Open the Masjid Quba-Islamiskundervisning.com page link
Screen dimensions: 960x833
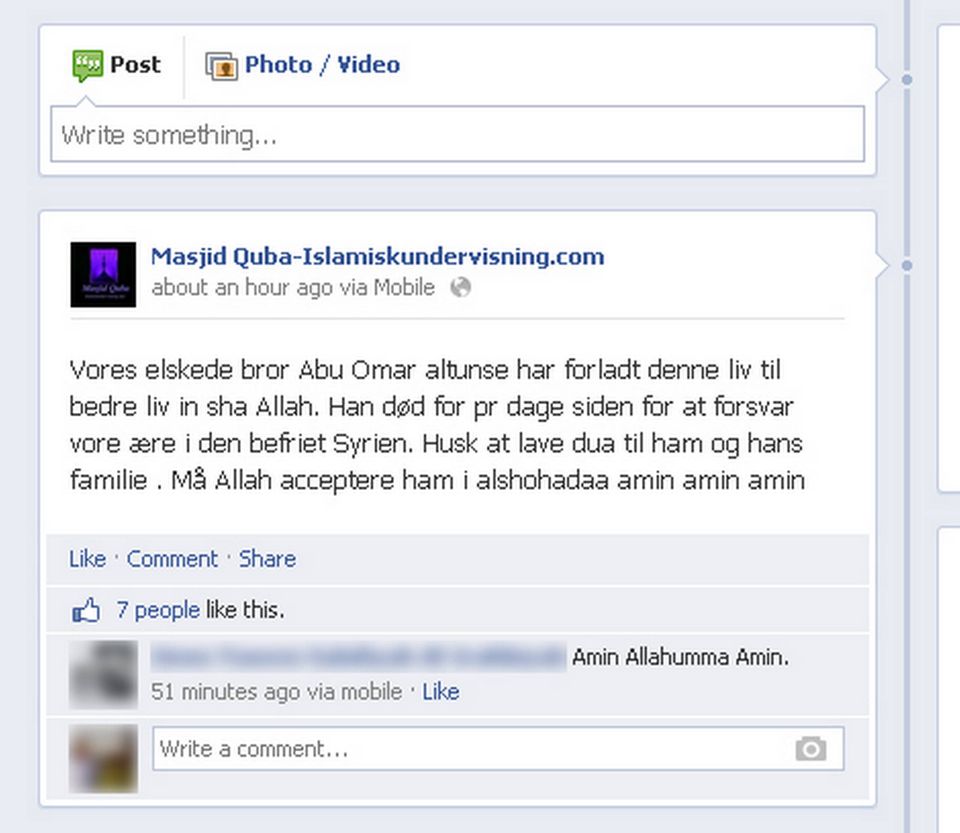(x=377, y=256)
